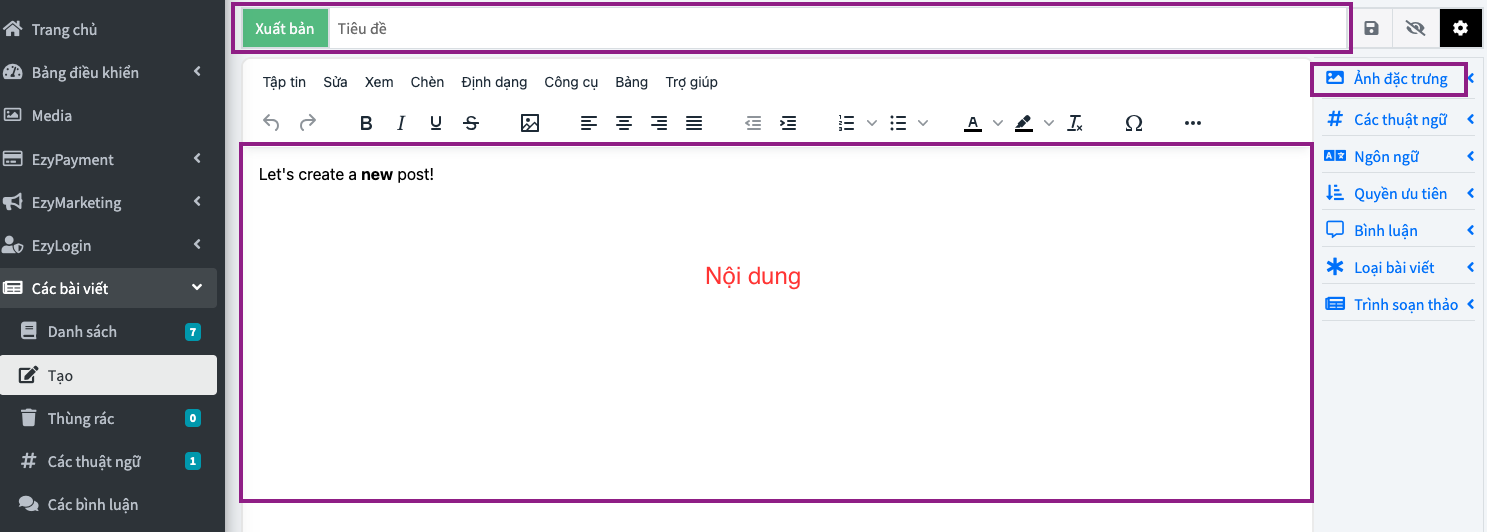This screenshot has height=532, width=1487.
Task: Insert a numbered list
Action: click(847, 123)
